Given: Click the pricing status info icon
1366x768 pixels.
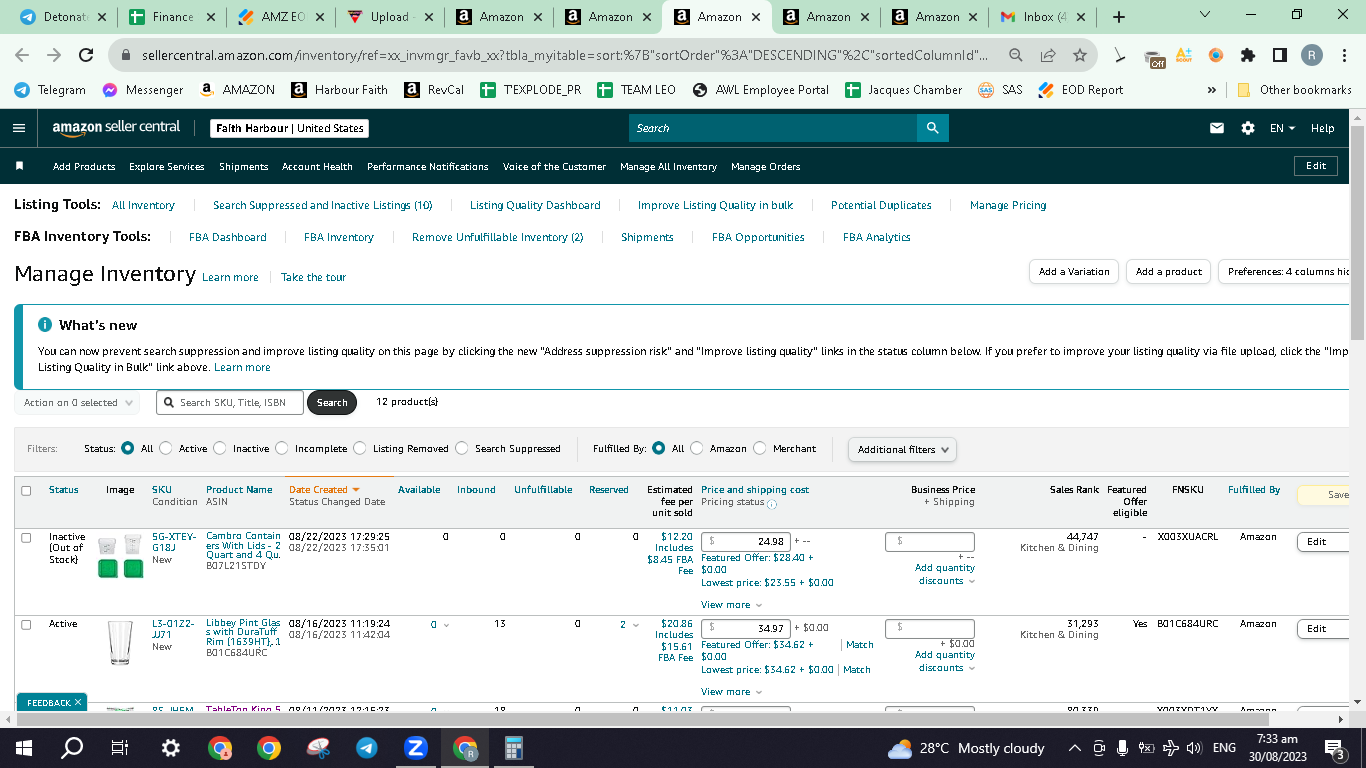Looking at the screenshot, I should [772, 504].
